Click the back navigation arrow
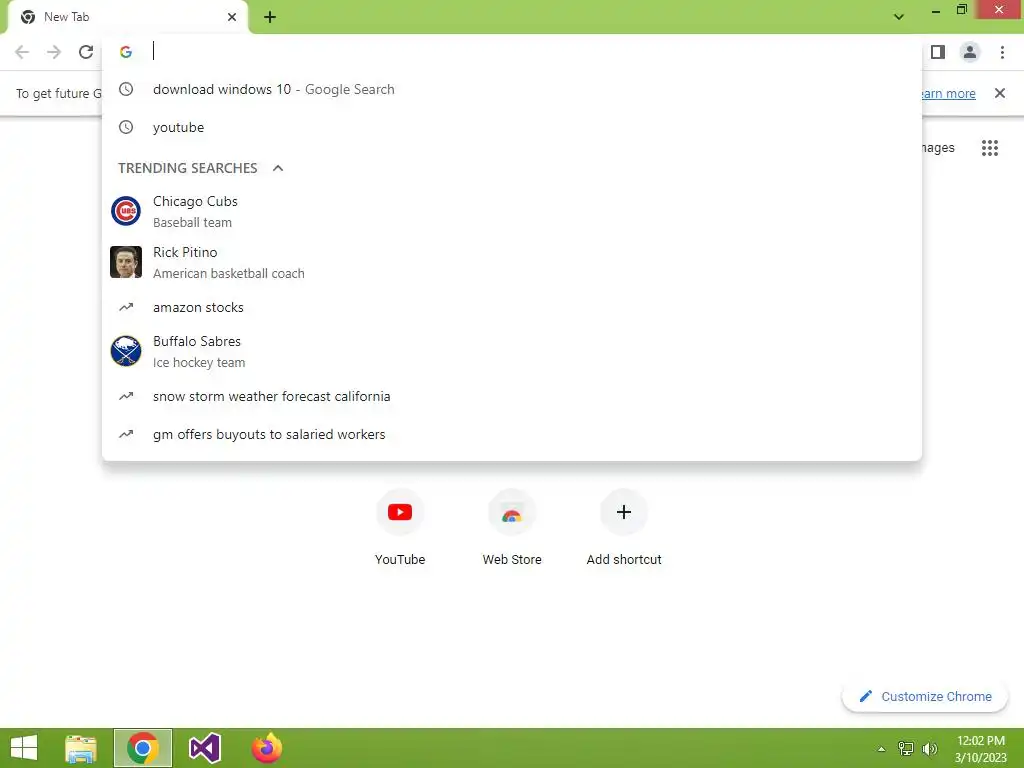This screenshot has height=768, width=1024. click(x=22, y=52)
